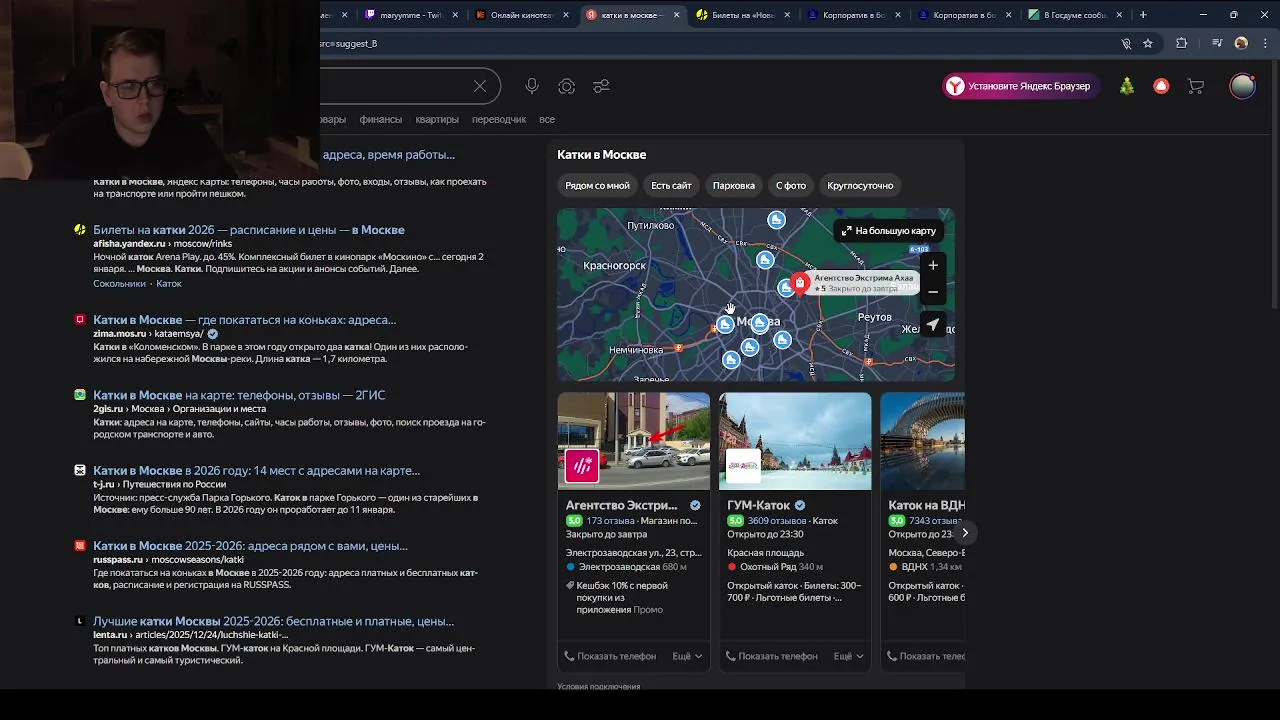The width and height of the screenshot is (1280, 720).
Task: Click verified badge next to ГУМ-Каток
Action: pos(800,506)
